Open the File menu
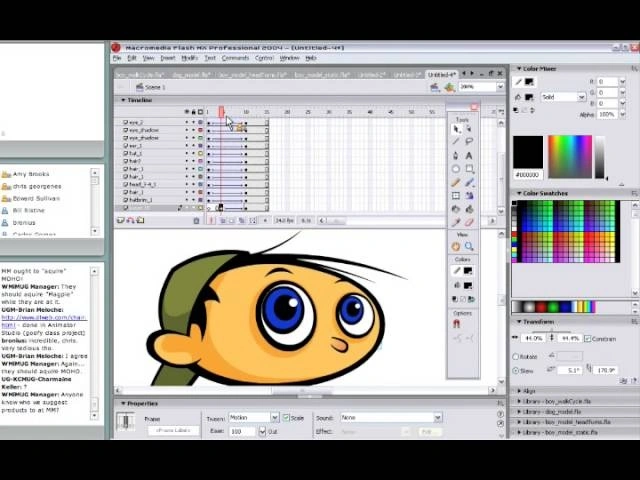Viewport: 640px width, 480px height. pyautogui.click(x=117, y=58)
